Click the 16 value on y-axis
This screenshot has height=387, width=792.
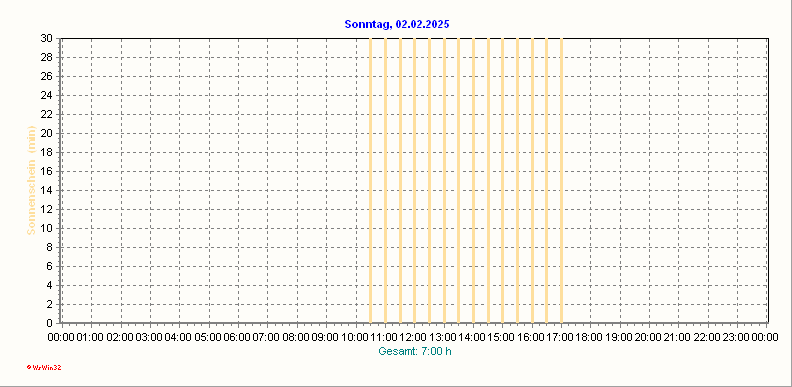[48, 171]
